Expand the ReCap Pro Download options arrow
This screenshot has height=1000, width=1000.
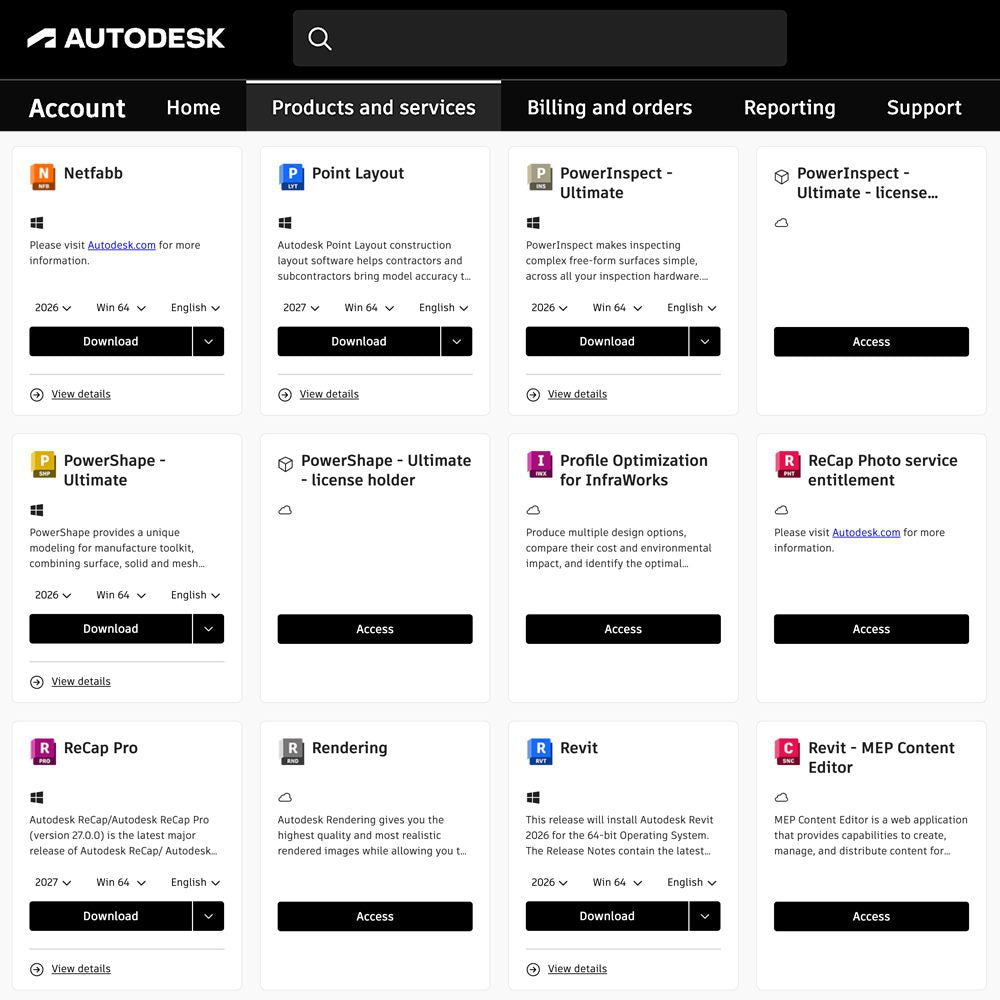(x=209, y=916)
